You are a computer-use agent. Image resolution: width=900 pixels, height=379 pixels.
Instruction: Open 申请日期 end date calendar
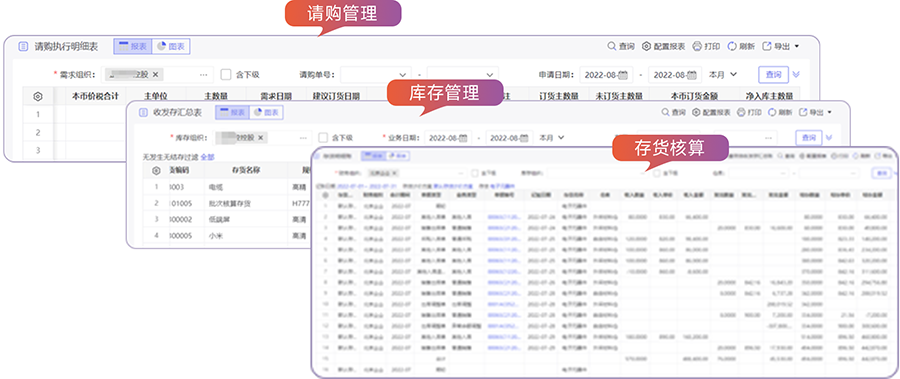coord(691,75)
